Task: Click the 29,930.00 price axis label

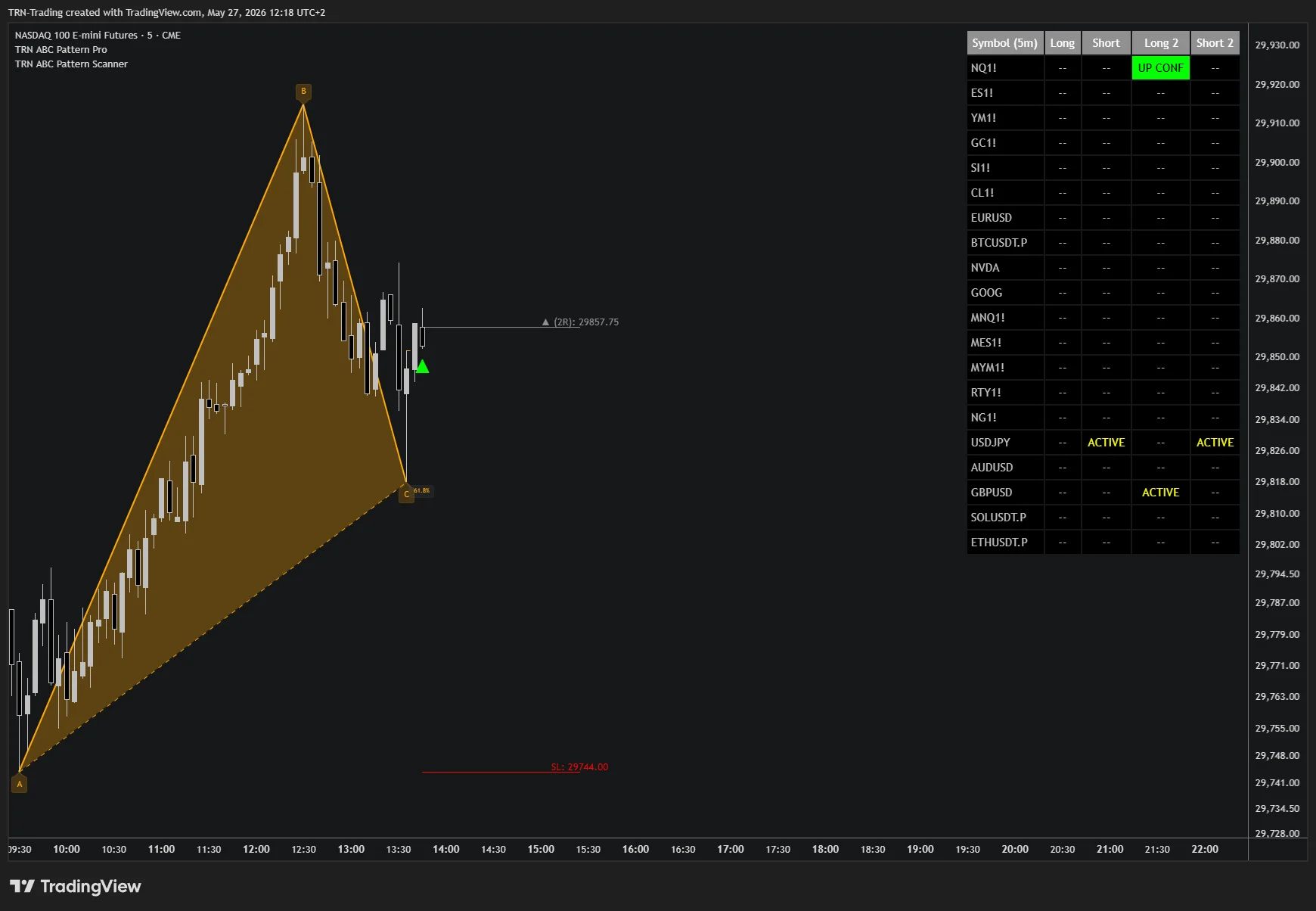Action: [1277, 45]
